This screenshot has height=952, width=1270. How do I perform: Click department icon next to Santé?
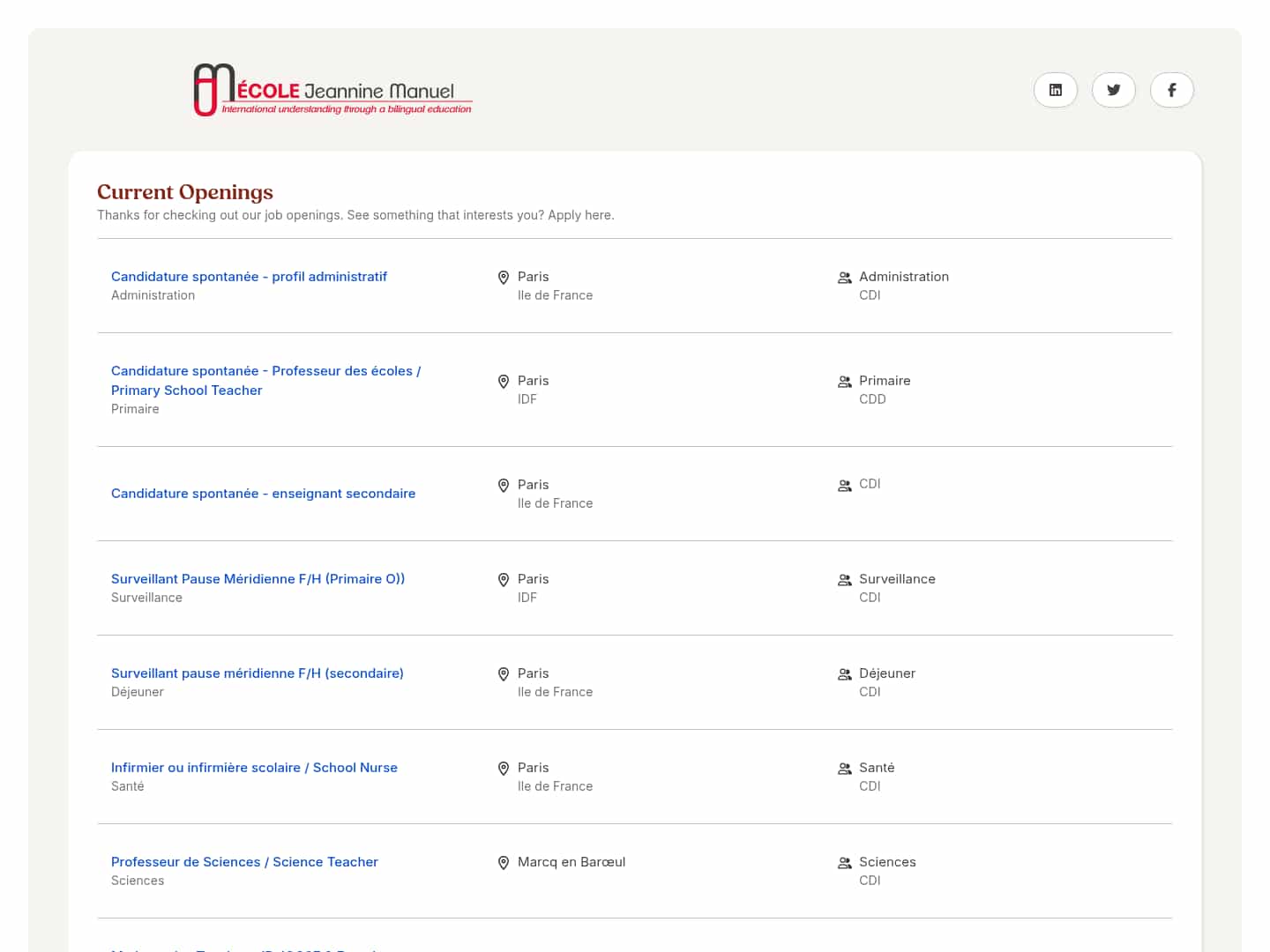tap(844, 769)
